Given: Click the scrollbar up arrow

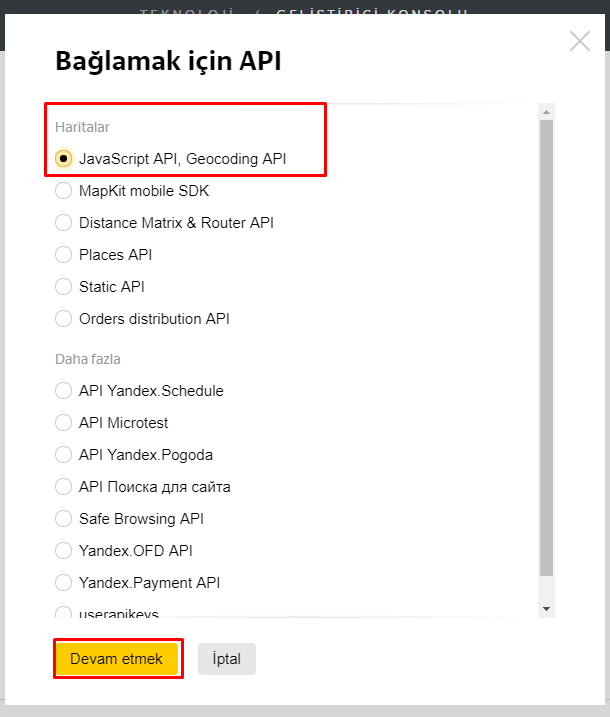Looking at the screenshot, I should pyautogui.click(x=546, y=112).
